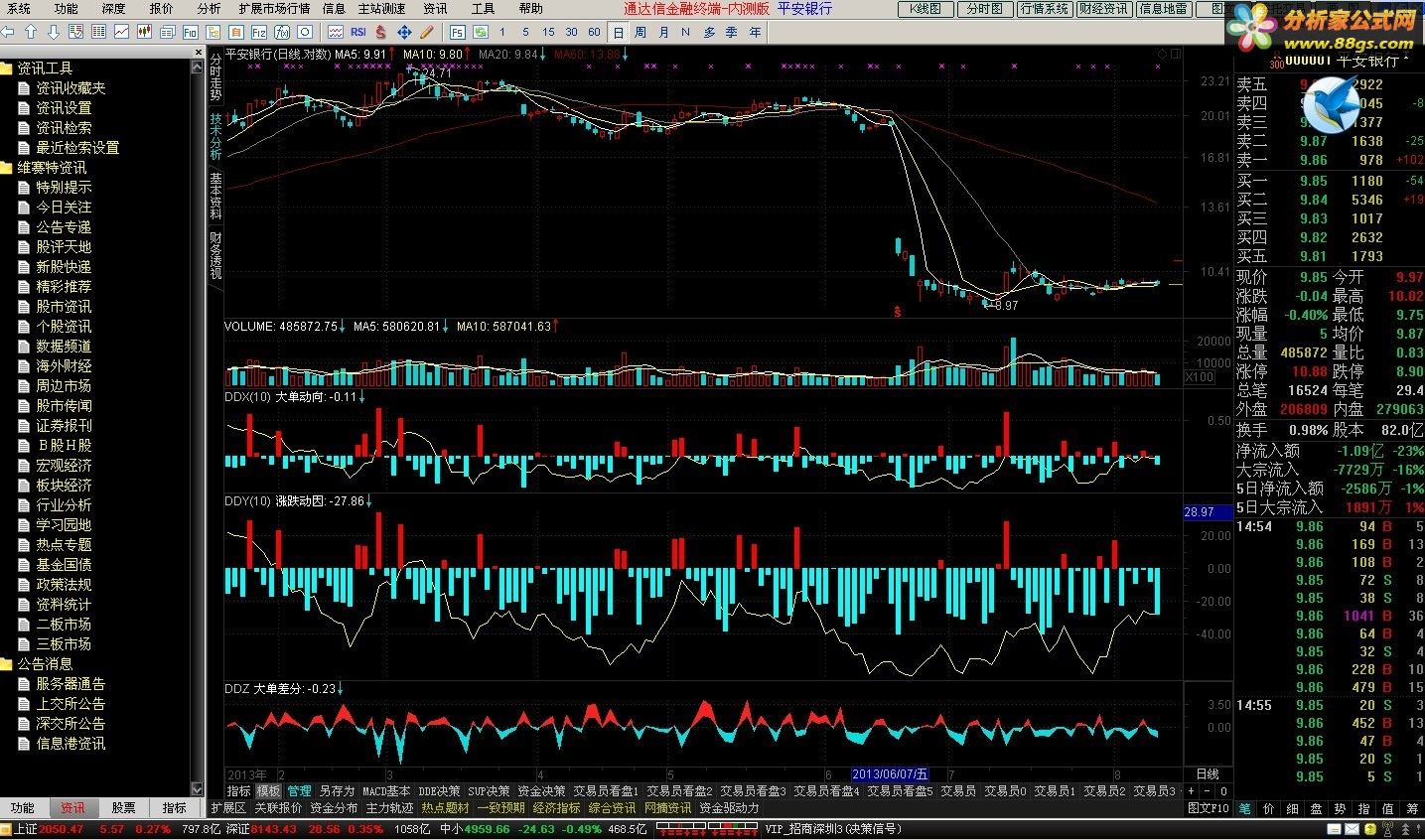This screenshot has width=1425, height=840.
Task: Click the 分时图 button
Action: click(x=984, y=9)
